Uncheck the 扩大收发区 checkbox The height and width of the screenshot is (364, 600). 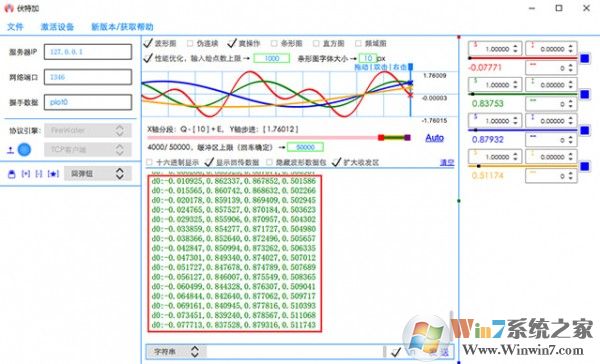pos(336,162)
